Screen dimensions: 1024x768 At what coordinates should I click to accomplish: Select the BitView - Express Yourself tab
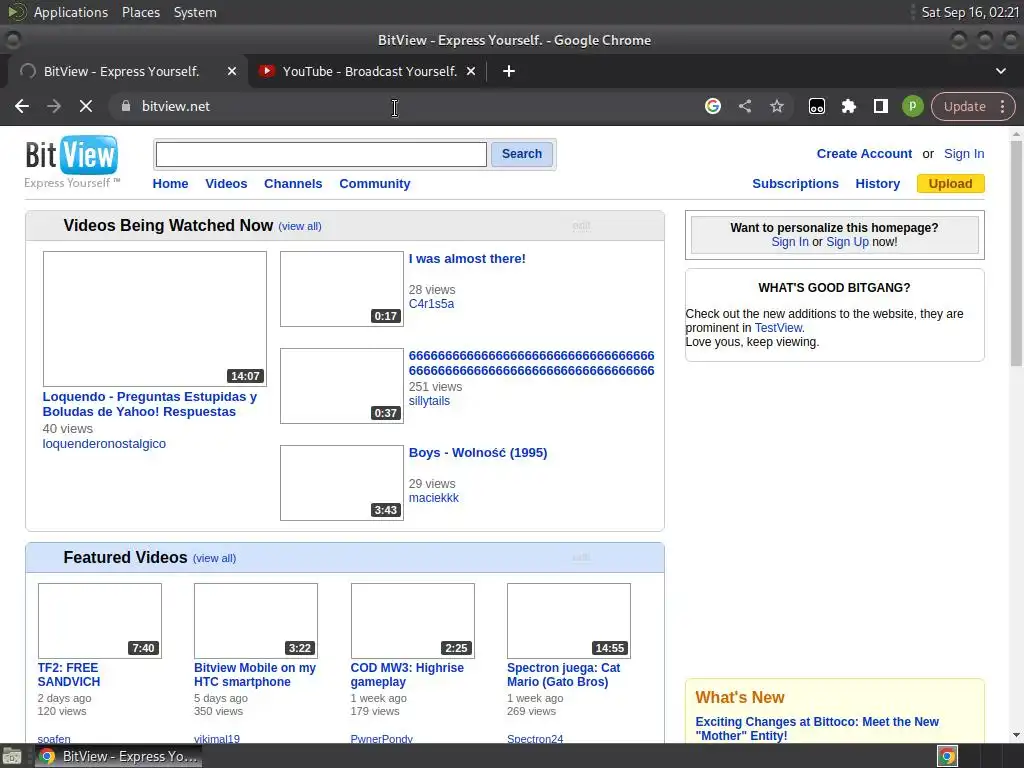121,71
